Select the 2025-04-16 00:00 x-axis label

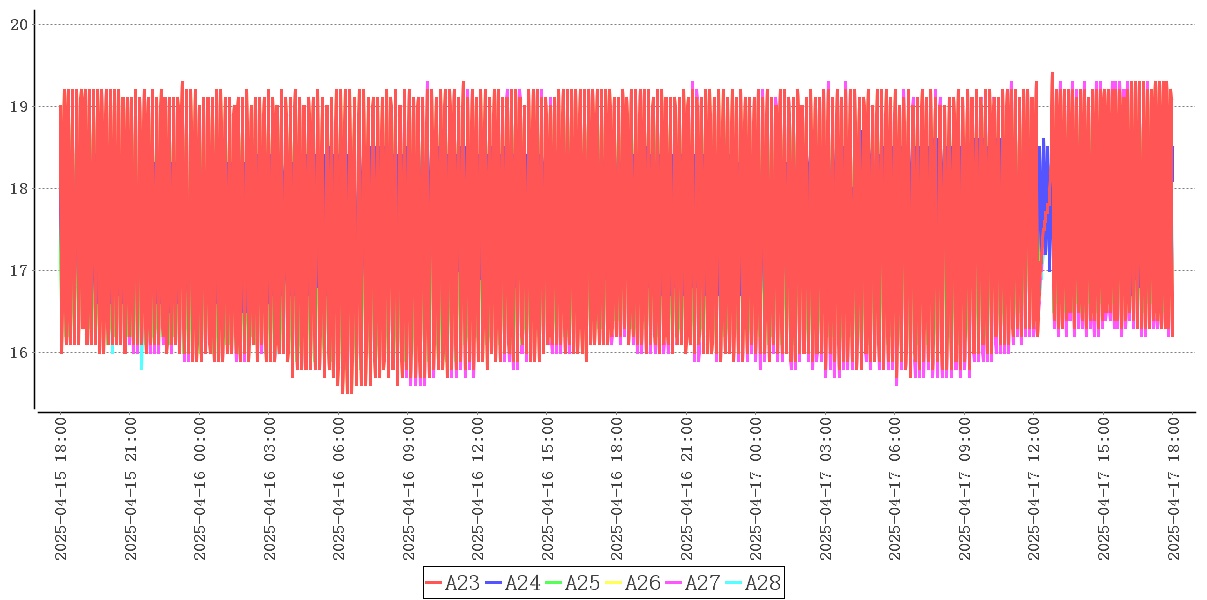[199, 490]
